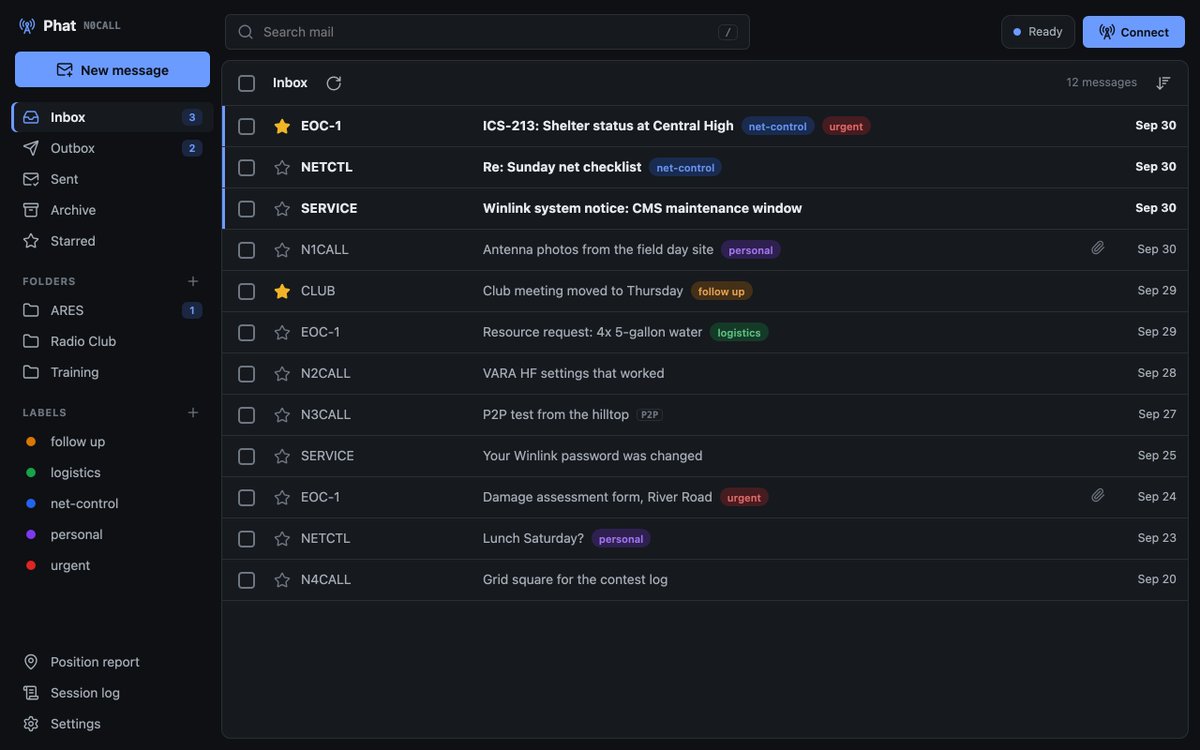Open the sort order icon
1200x750 pixels.
(1163, 83)
